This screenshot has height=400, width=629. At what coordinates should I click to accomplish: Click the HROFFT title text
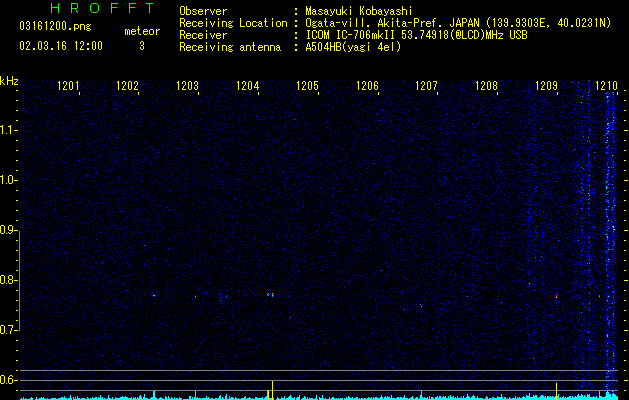coord(102,8)
